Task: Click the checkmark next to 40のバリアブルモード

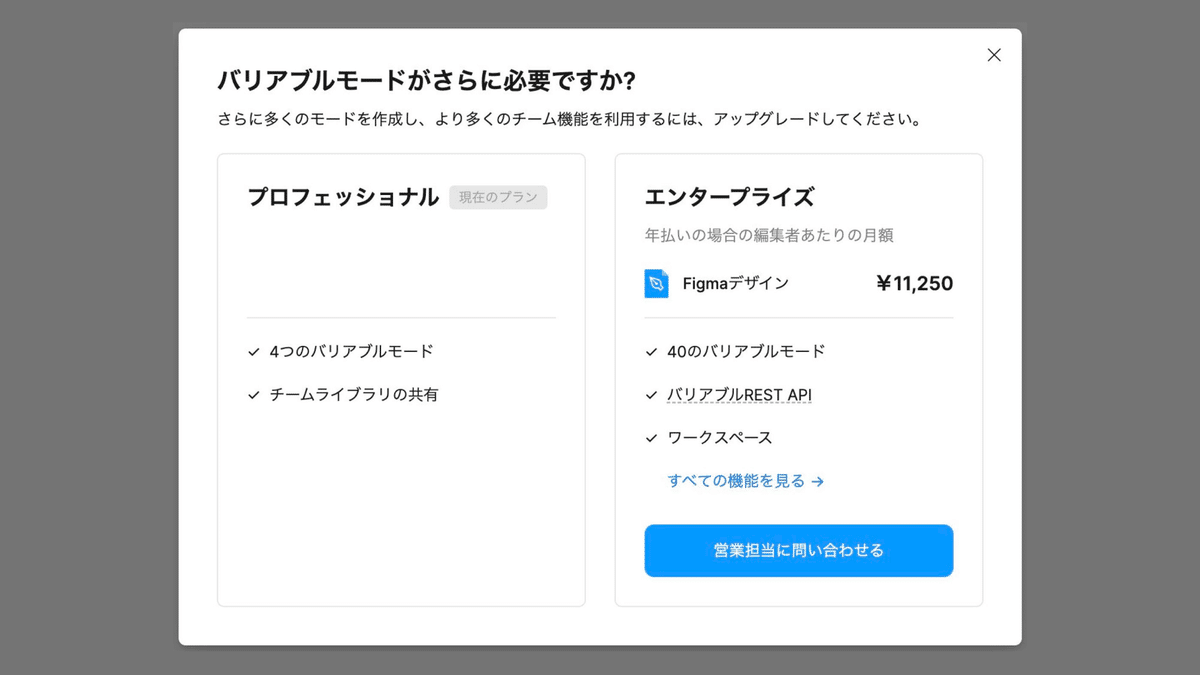Action: coord(651,352)
